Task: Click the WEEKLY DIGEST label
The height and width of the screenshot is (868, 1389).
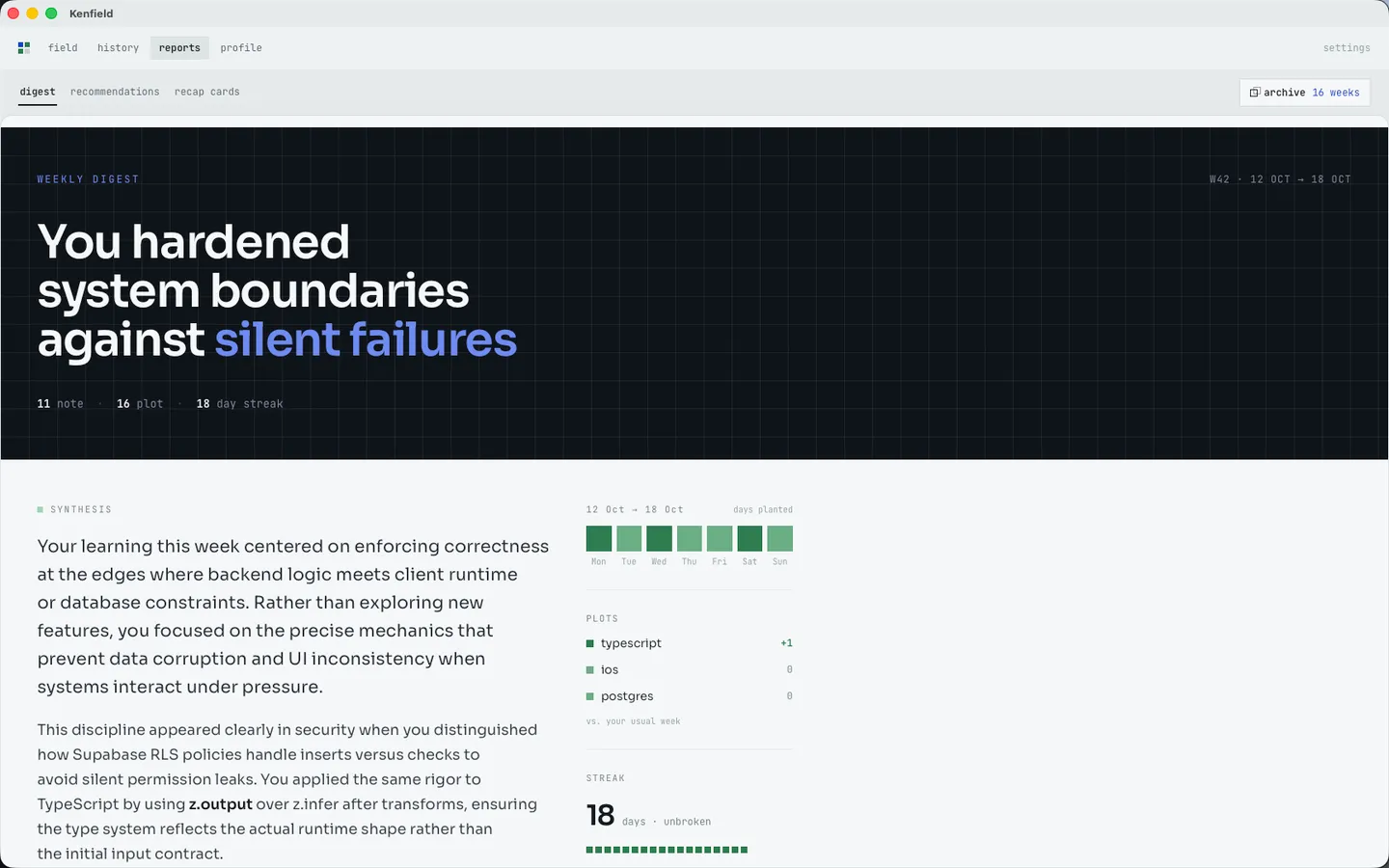Action: (88, 179)
